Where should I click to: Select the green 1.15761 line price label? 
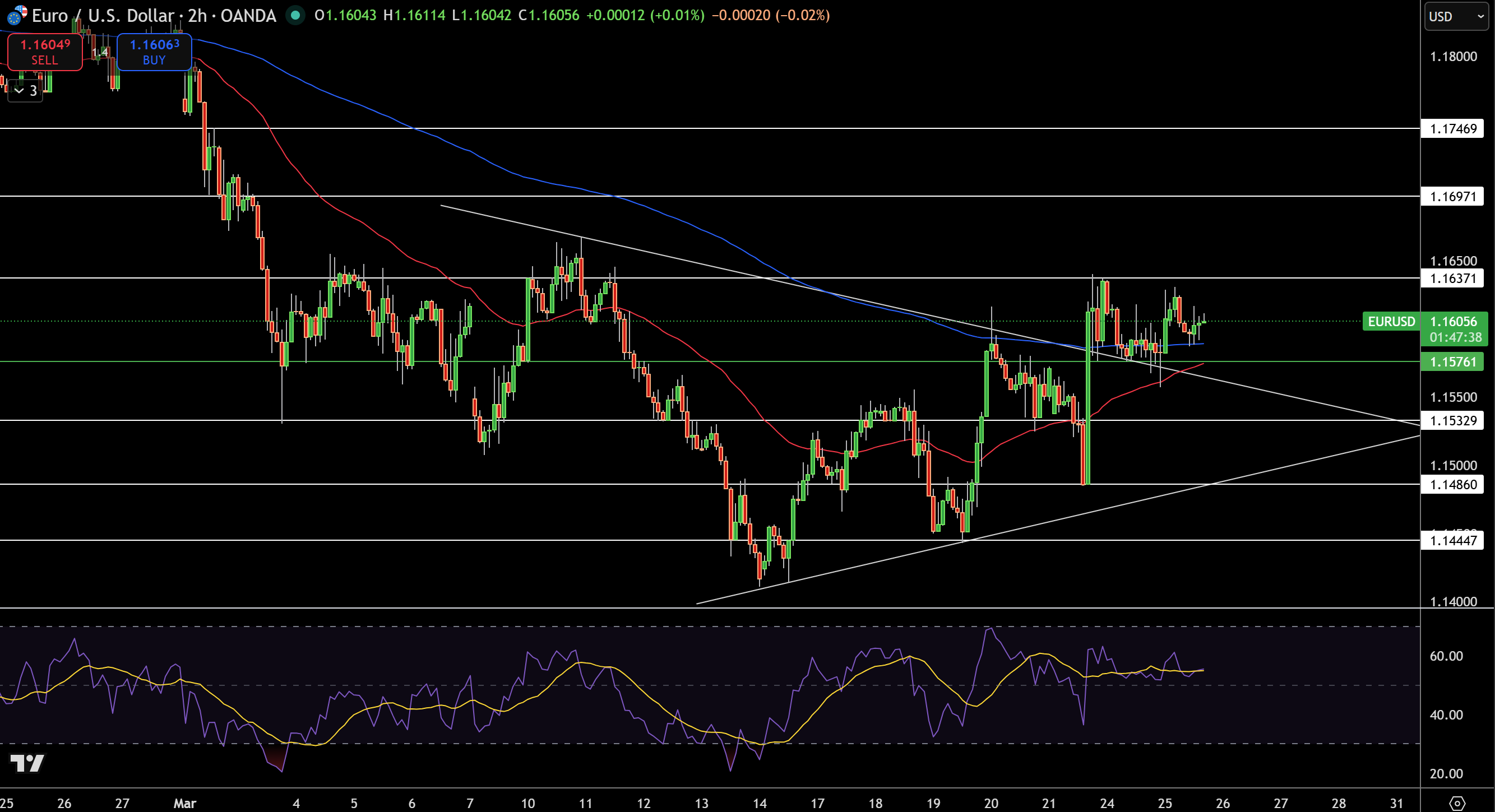[1452, 362]
